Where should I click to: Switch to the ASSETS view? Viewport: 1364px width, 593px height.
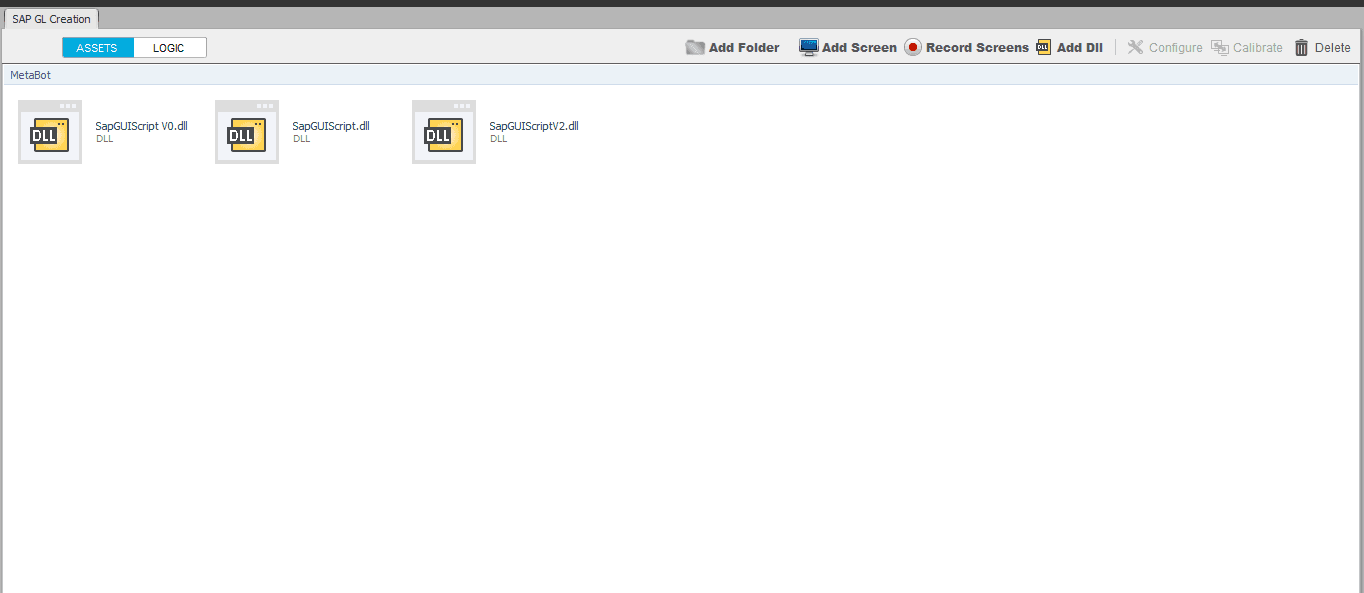point(98,48)
